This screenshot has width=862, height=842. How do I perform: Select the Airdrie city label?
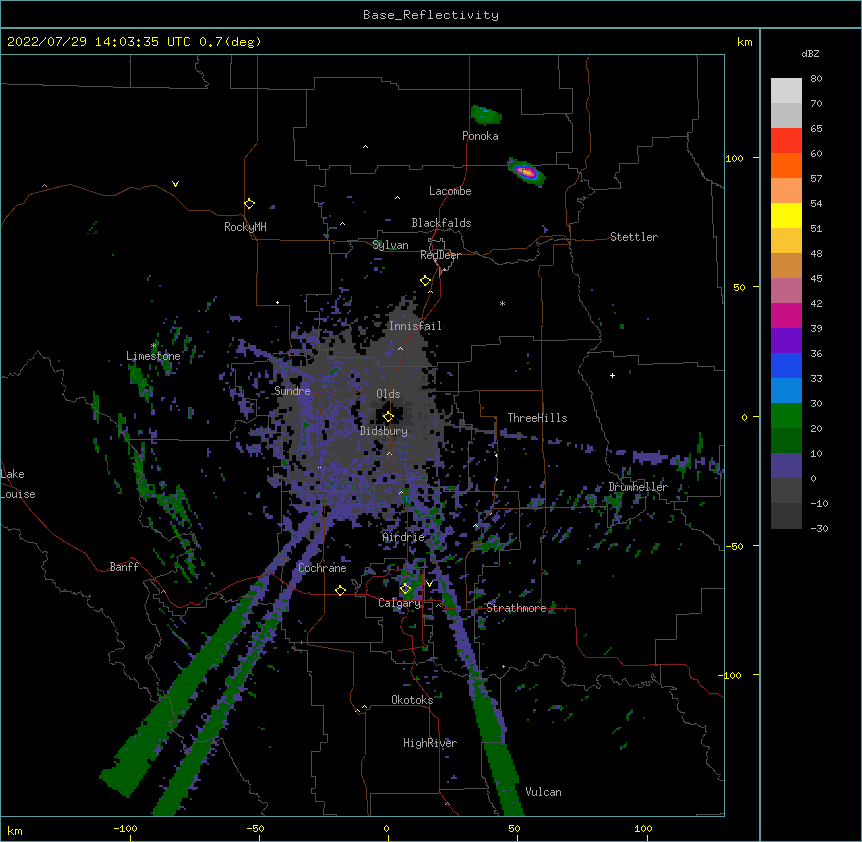[x=403, y=537]
